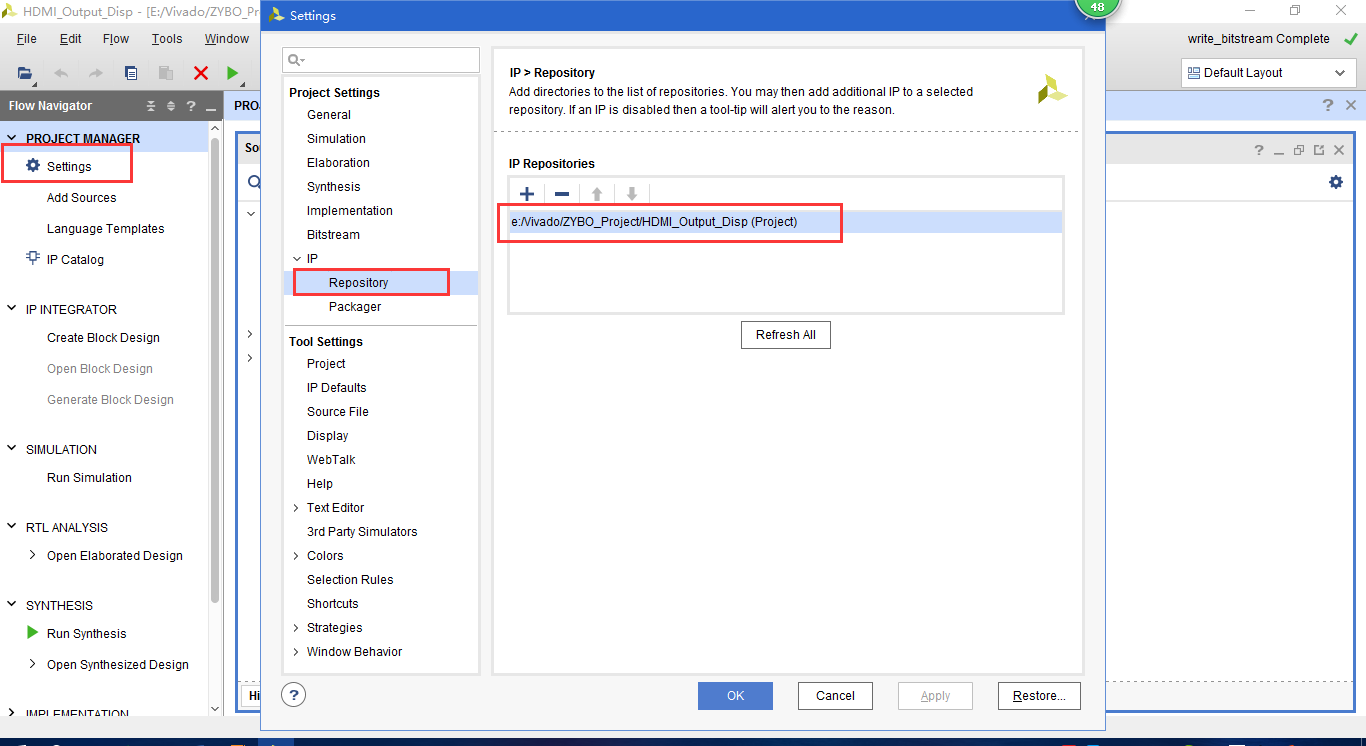Click the Paste icon in main toolbar
The image size is (1366, 746).
click(x=166, y=73)
